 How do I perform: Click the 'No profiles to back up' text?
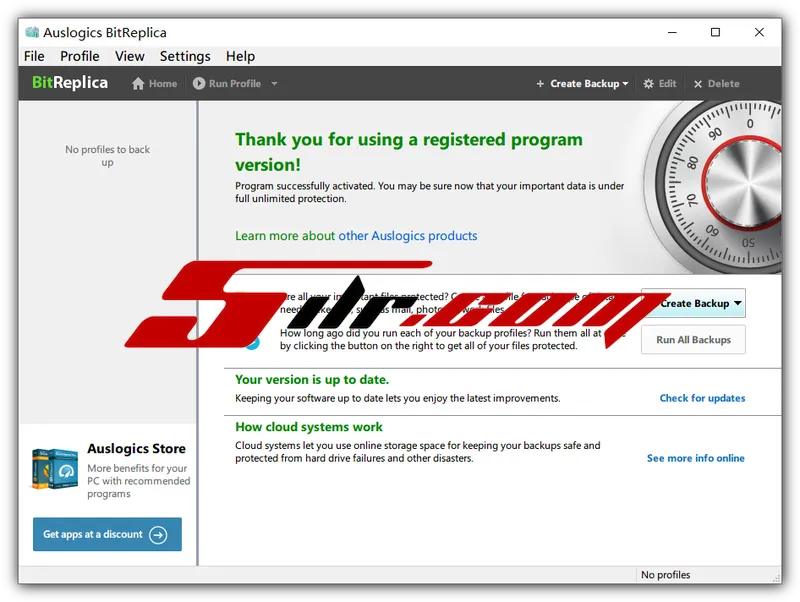(x=107, y=156)
